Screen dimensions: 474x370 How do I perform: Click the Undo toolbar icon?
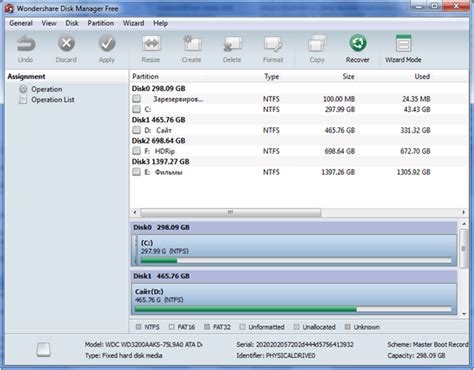[26, 44]
